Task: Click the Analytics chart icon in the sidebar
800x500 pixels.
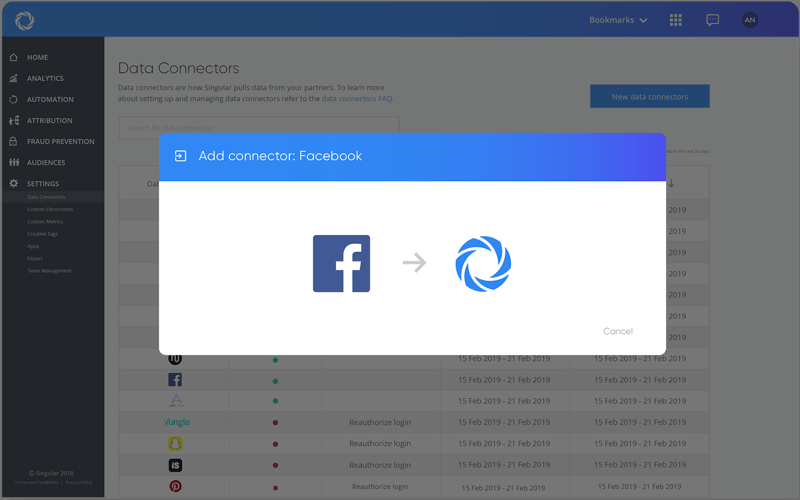Action: [x=14, y=78]
